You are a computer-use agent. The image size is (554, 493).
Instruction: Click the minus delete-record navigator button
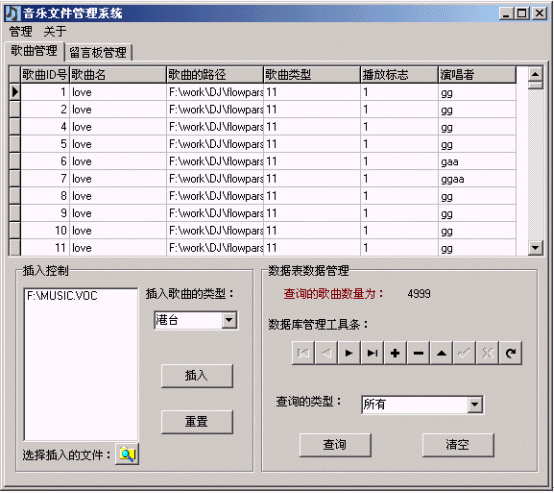(x=418, y=353)
